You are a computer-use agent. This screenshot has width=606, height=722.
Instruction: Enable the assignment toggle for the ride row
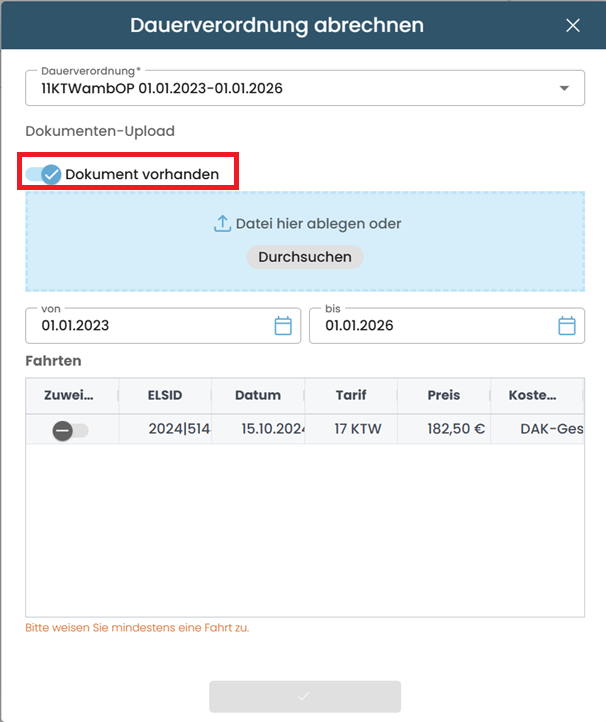(x=70, y=430)
